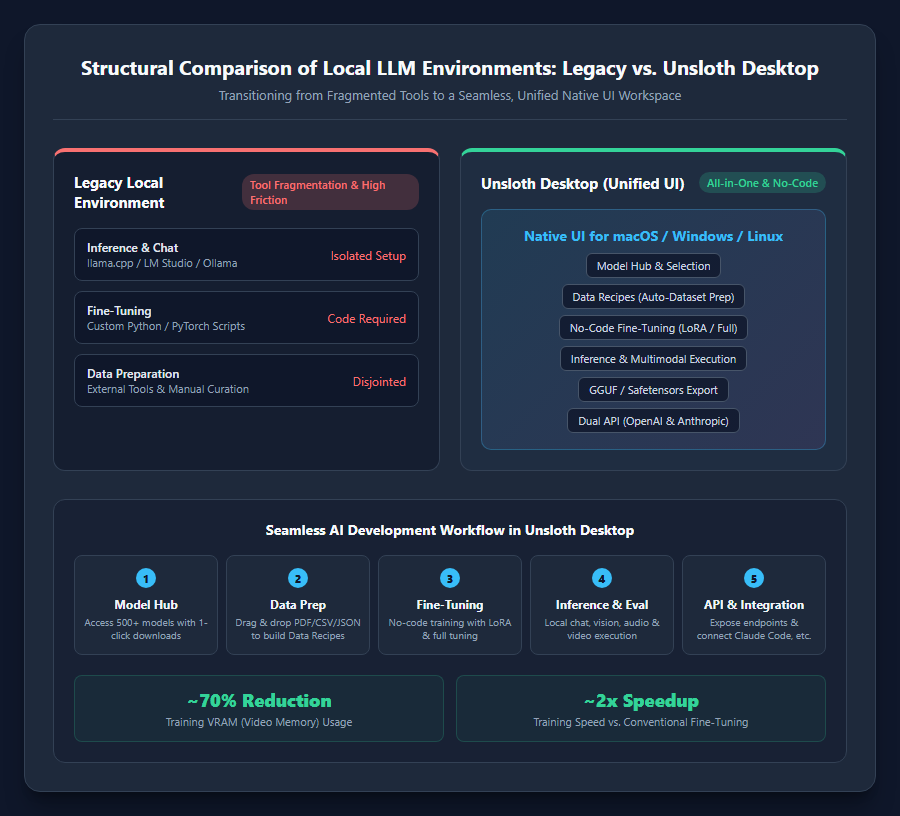Click the Data Prep step title
The image size is (900, 816).
tap(298, 605)
